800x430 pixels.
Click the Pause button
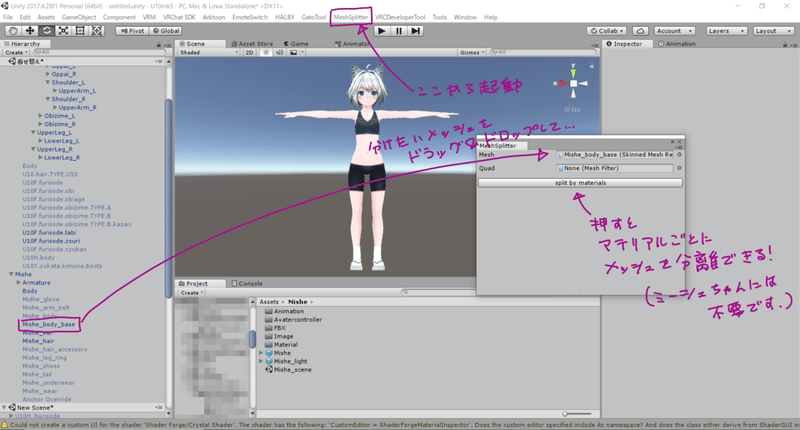pos(399,31)
